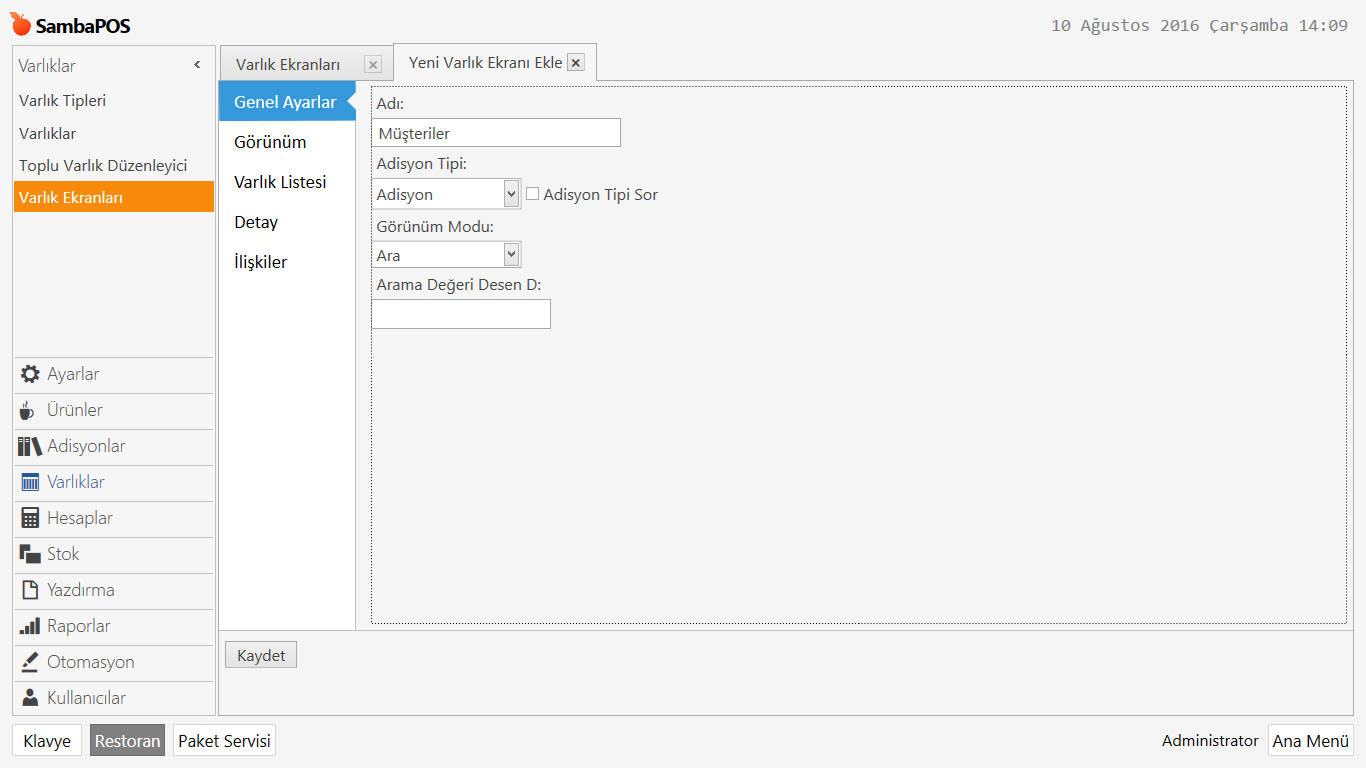Image resolution: width=1366 pixels, height=768 pixels.
Task: Click the Hesaplar calculator icon
Action: (30, 518)
